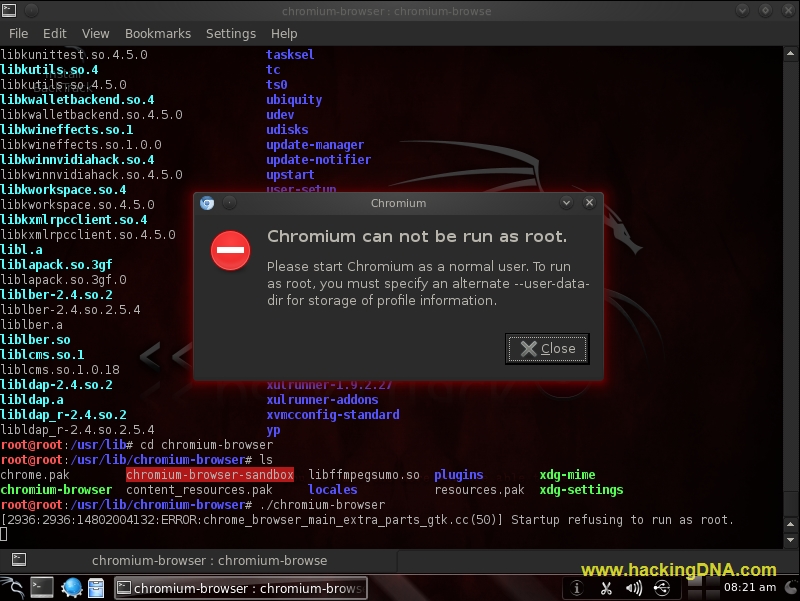
Task: Click the libffmpegsumo.so file name
Action: pos(364,475)
